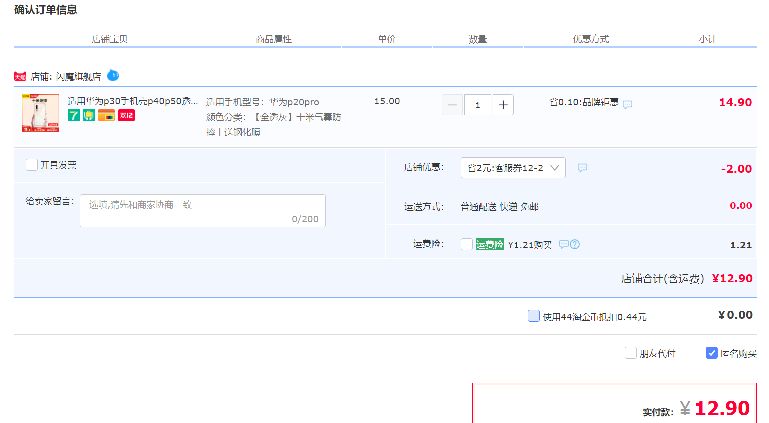This screenshot has height=423, width=769.
Task: Click the unit price 15.00
Action: (387, 101)
